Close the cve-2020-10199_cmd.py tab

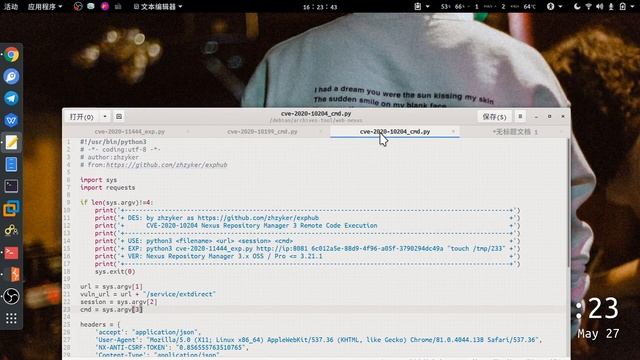[320, 131]
